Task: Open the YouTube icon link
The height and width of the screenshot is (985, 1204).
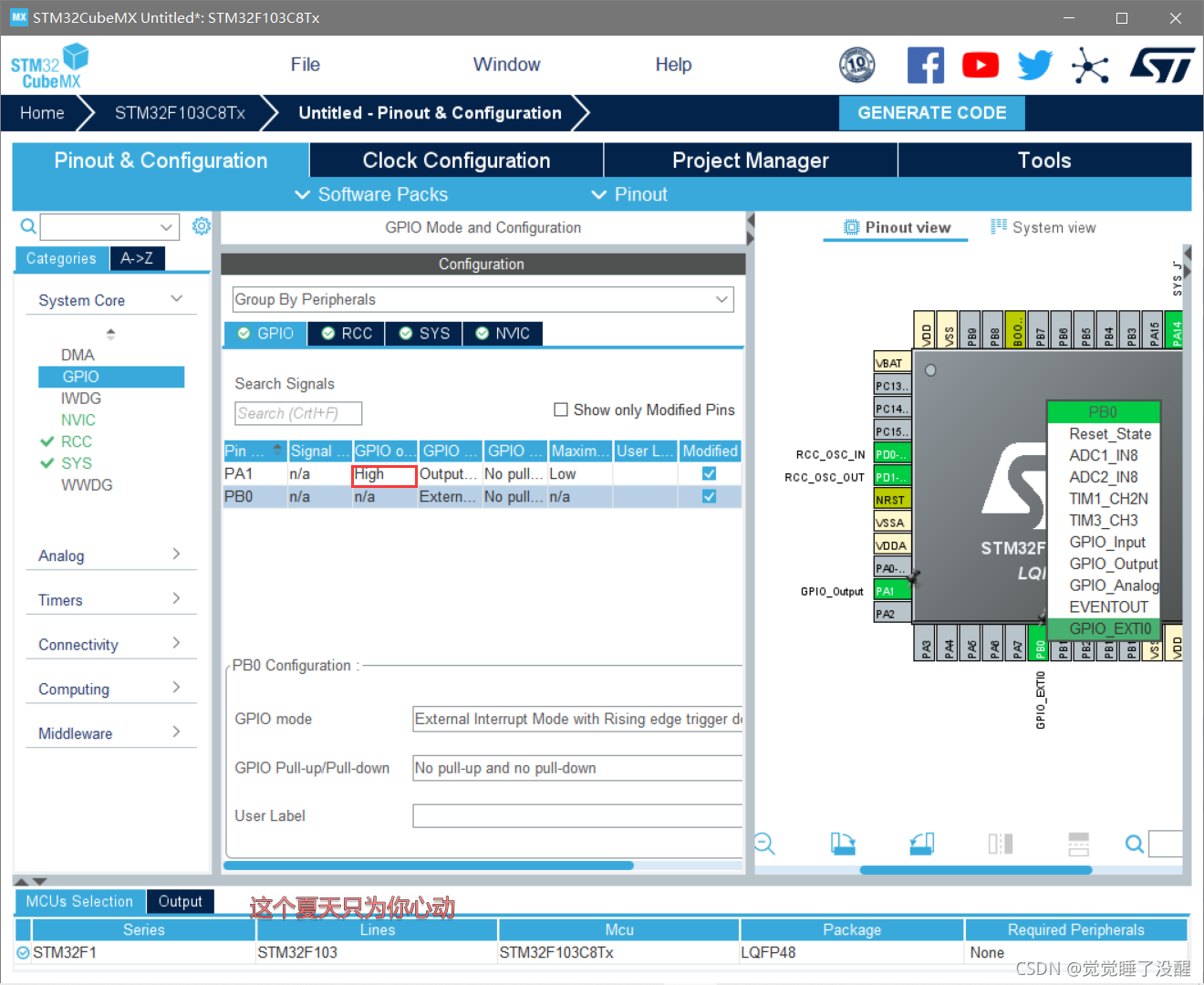Action: 981,65
